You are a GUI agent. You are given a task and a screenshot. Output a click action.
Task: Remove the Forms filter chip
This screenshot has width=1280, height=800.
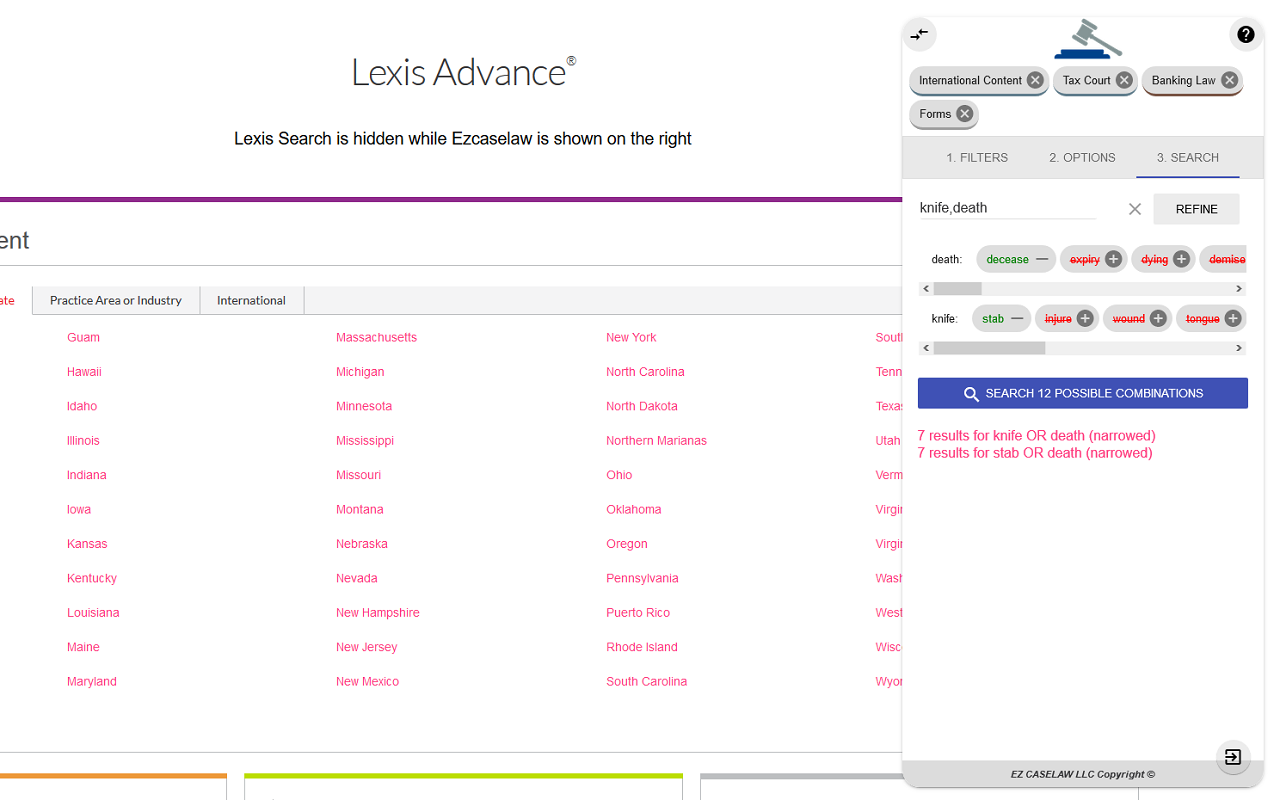[x=964, y=114]
